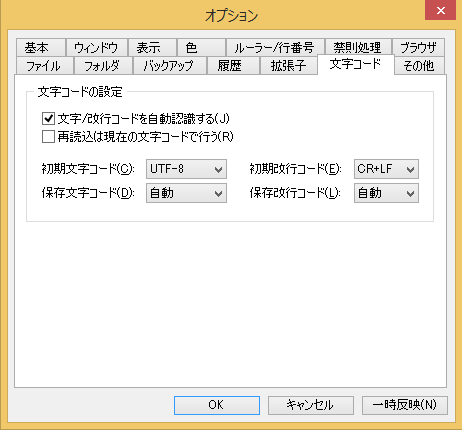
Task: Open the ウィンドウ tab
Action: tap(97, 48)
